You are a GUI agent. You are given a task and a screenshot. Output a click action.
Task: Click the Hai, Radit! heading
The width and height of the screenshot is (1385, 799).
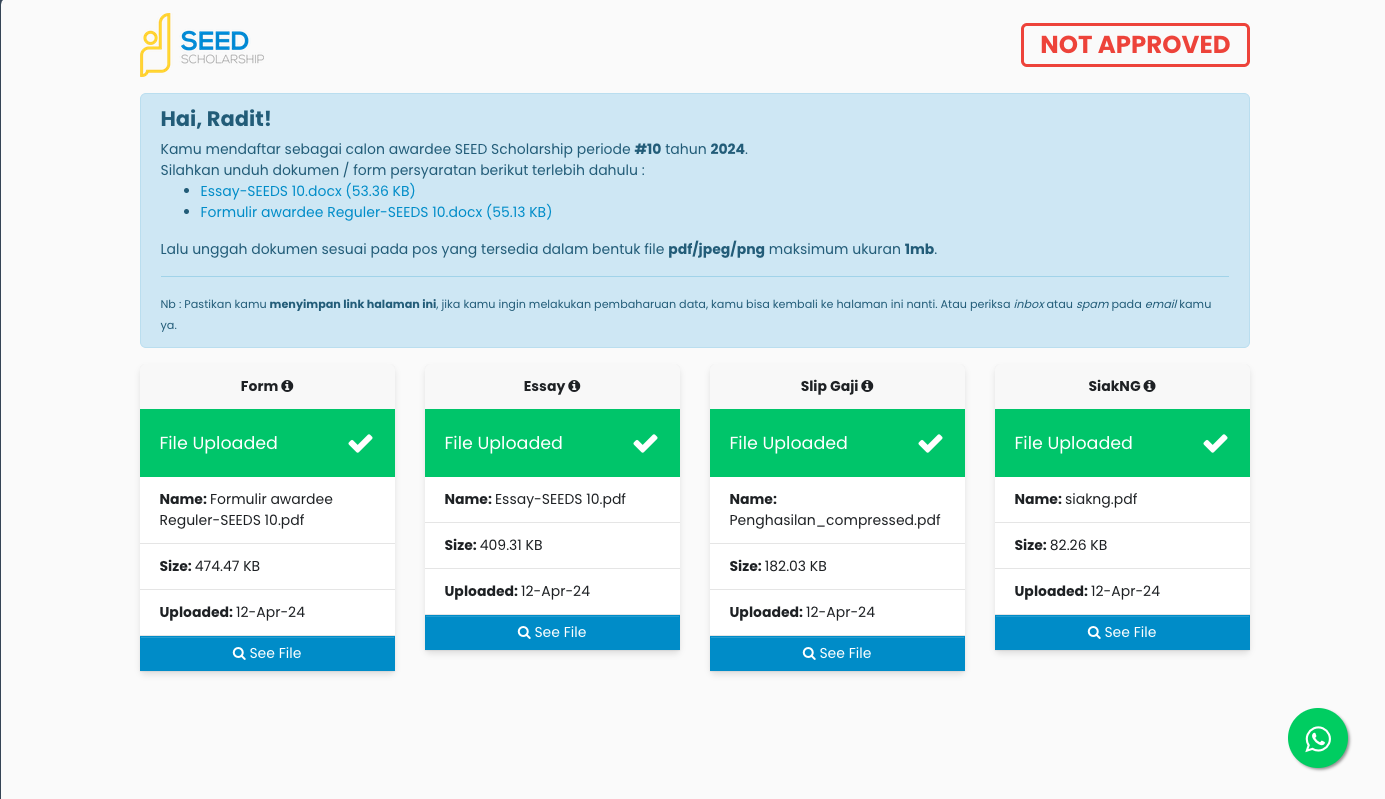216,119
